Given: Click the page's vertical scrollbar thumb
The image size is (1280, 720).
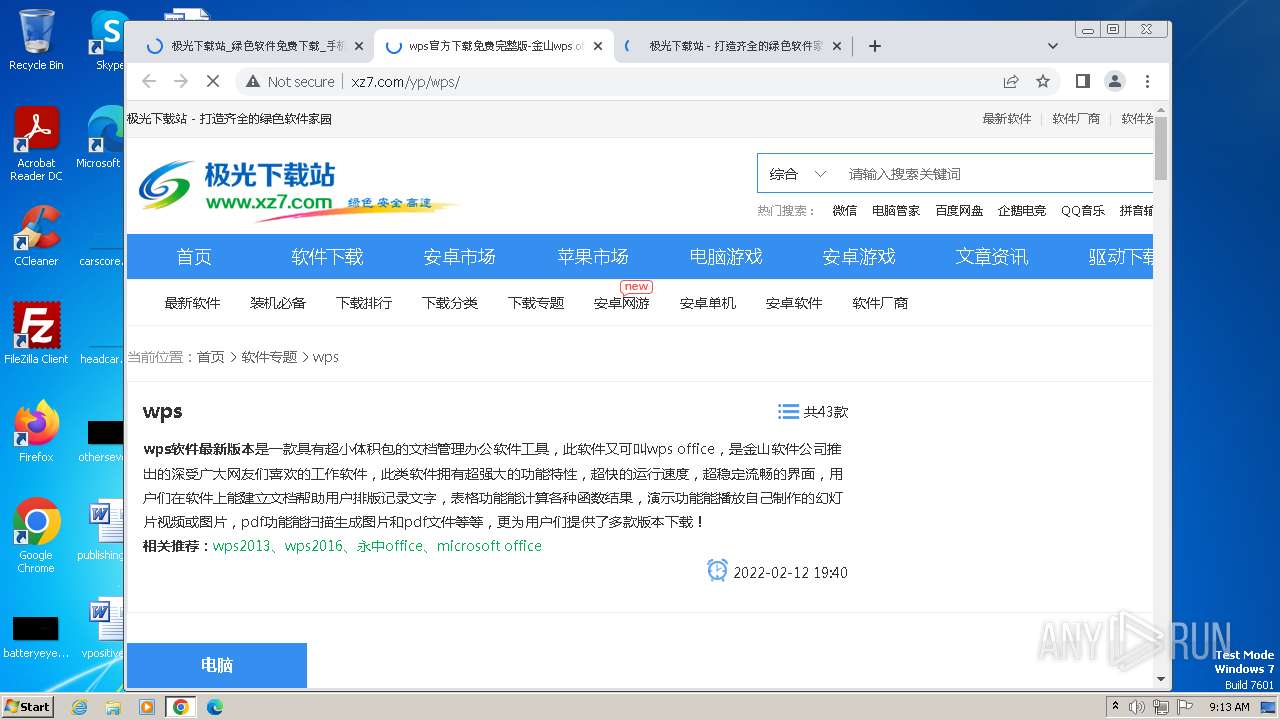Looking at the screenshot, I should [x=1161, y=148].
